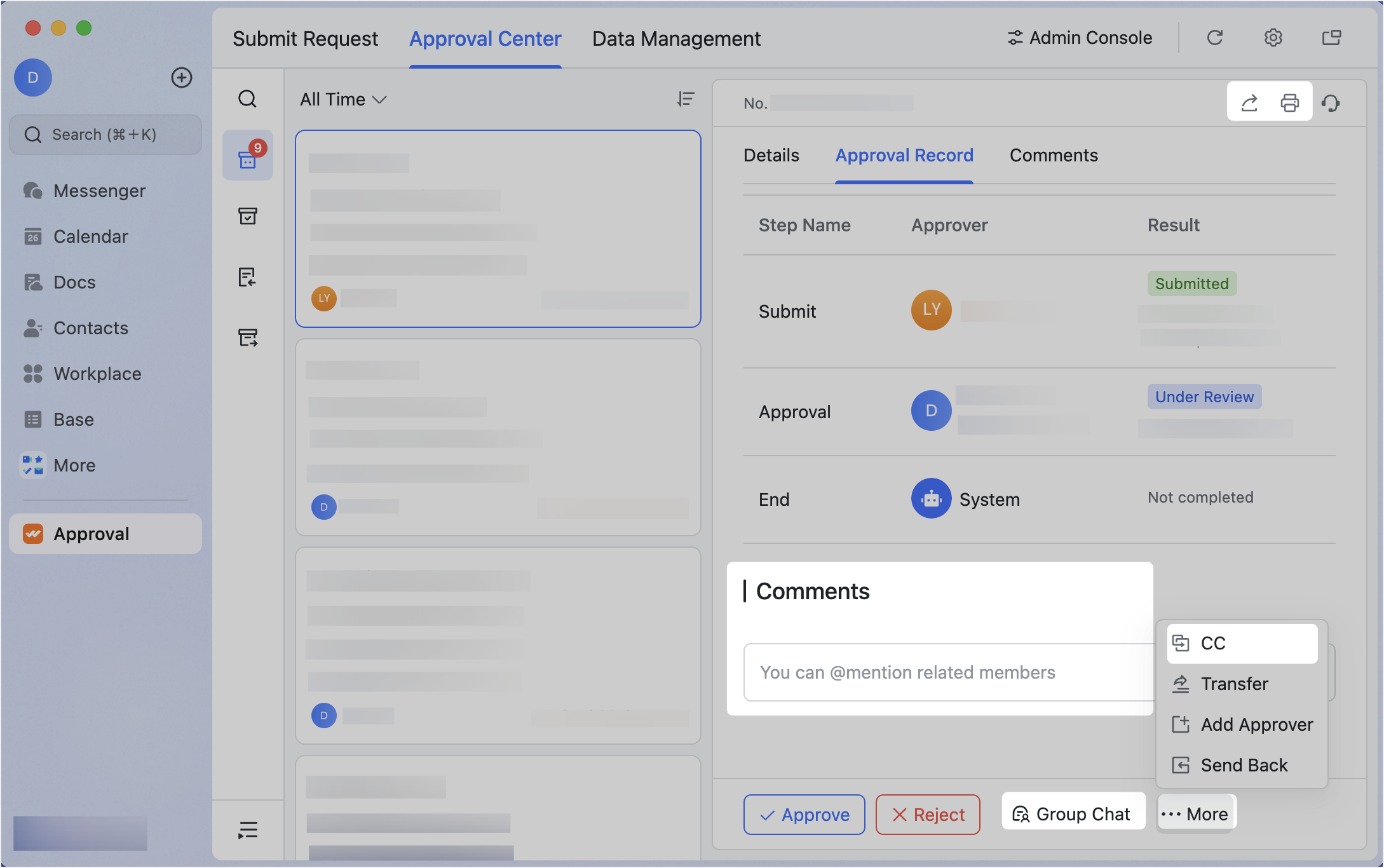The width and height of the screenshot is (1384, 868).
Task: Print the approval request
Action: 1290,102
